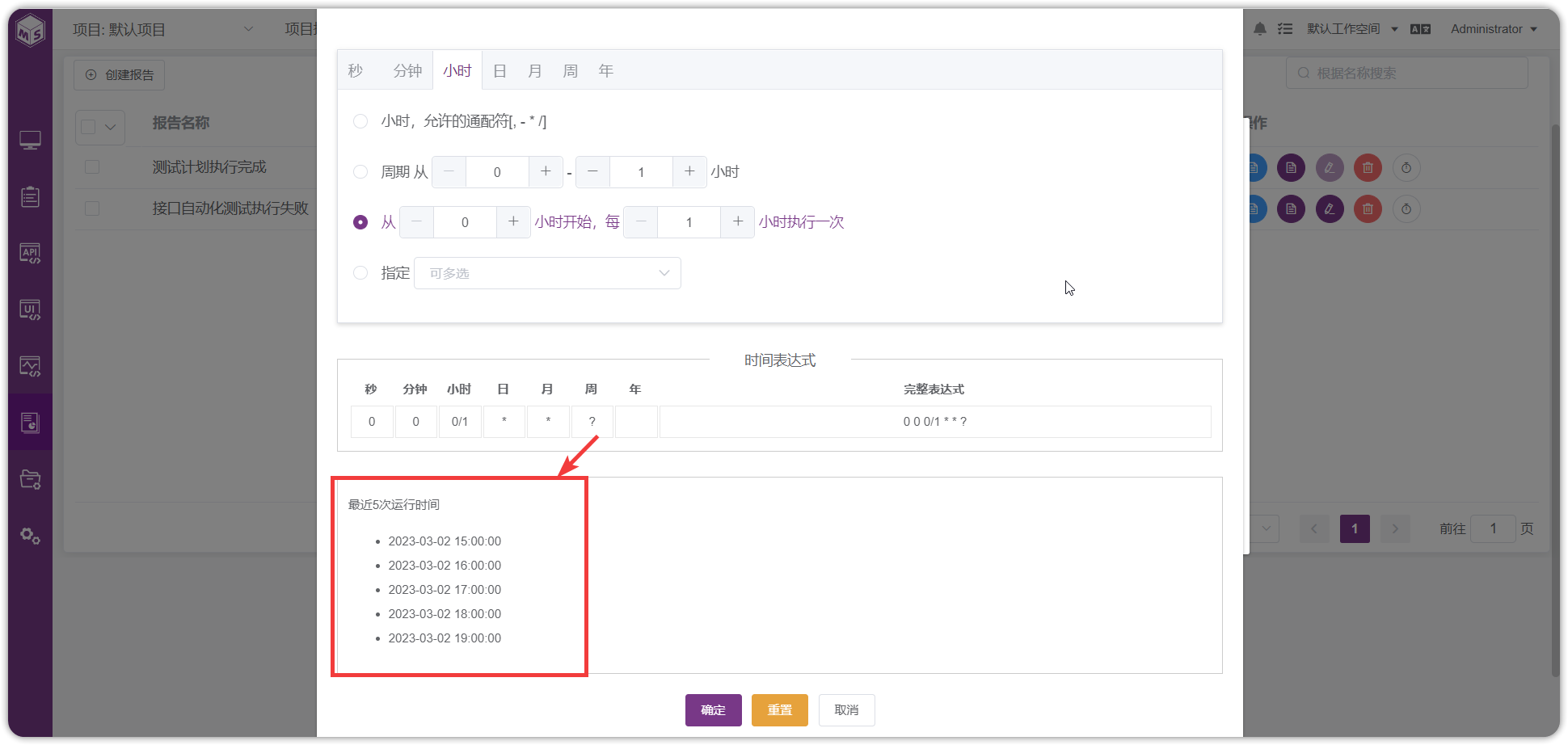Check the box for 接口自动化测试执行失败 row
Image resolution: width=1568 pixels, height=745 pixels.
pyautogui.click(x=92, y=208)
